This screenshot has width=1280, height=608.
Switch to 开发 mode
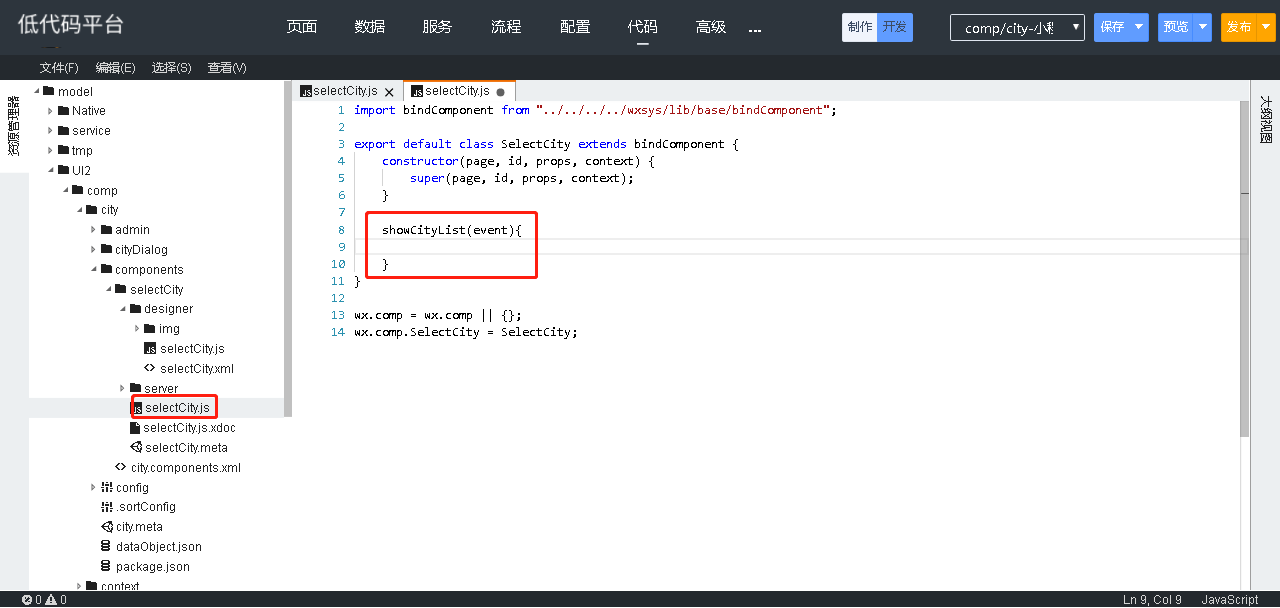coord(895,27)
